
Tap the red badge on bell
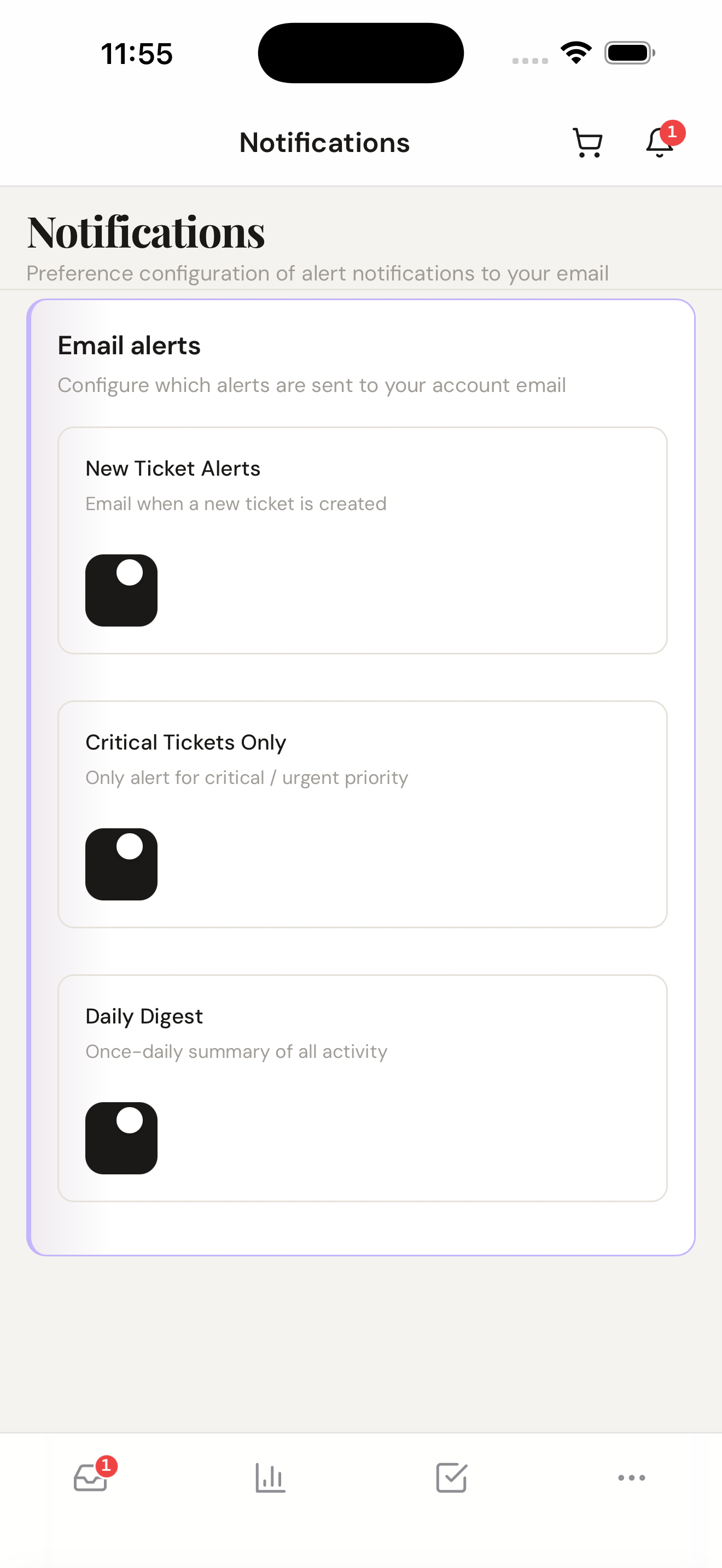(672, 132)
